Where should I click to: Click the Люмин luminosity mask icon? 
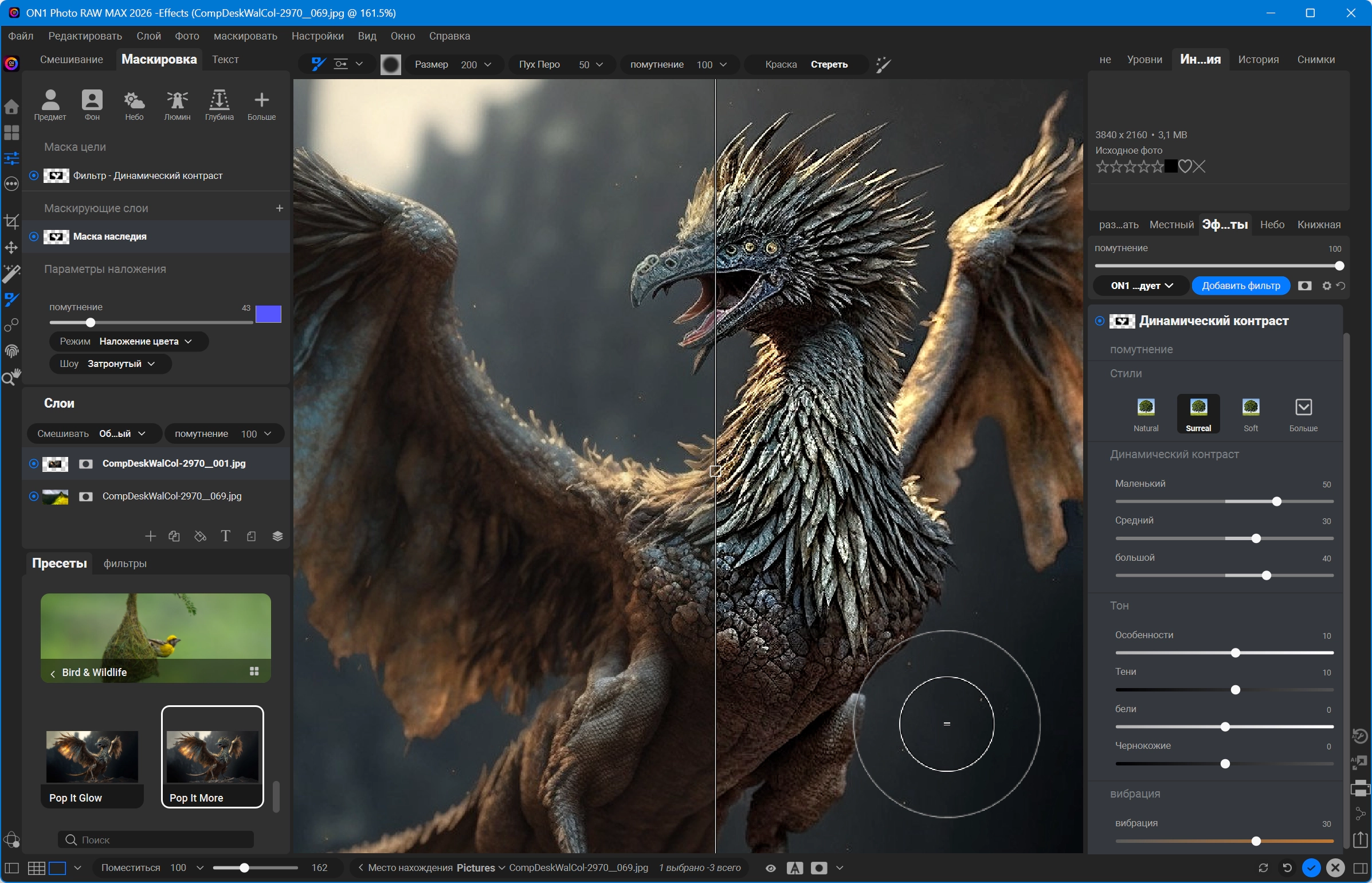coord(177,104)
